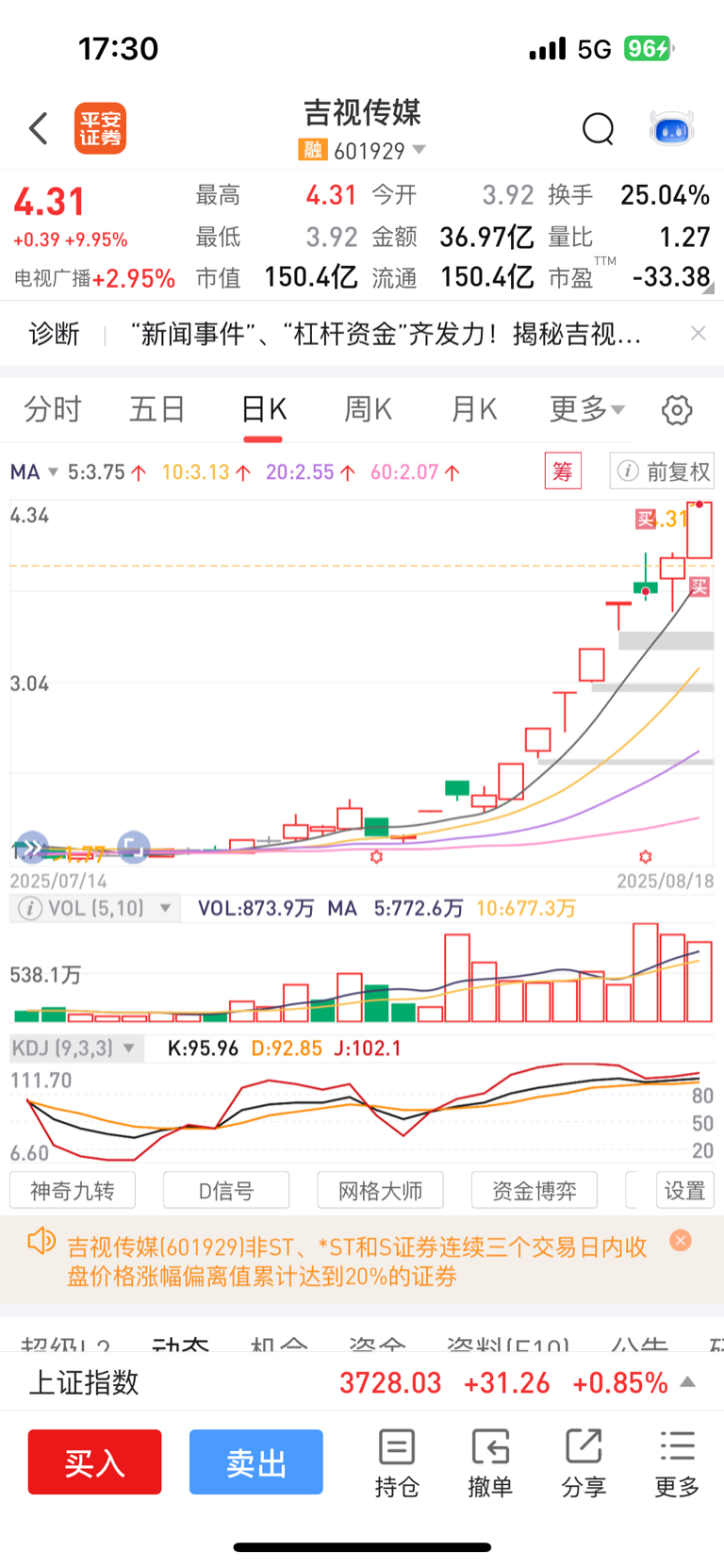Expand the MA indicator dropdown
Image resolution: width=724 pixels, height=1568 pixels.
click(x=53, y=471)
